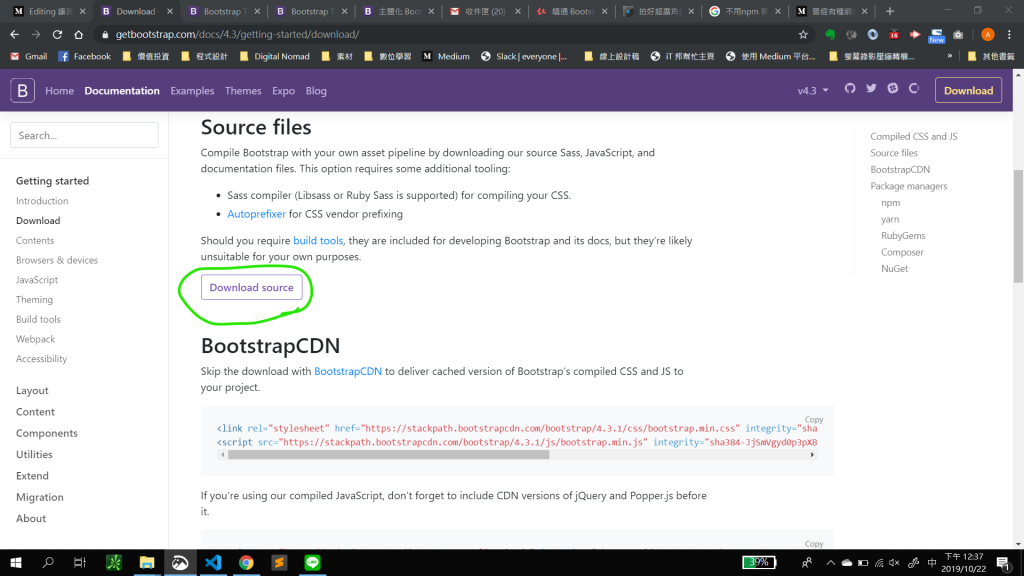Focus the docs Search field
Screen dimensions: 1024x576
pos(84,135)
